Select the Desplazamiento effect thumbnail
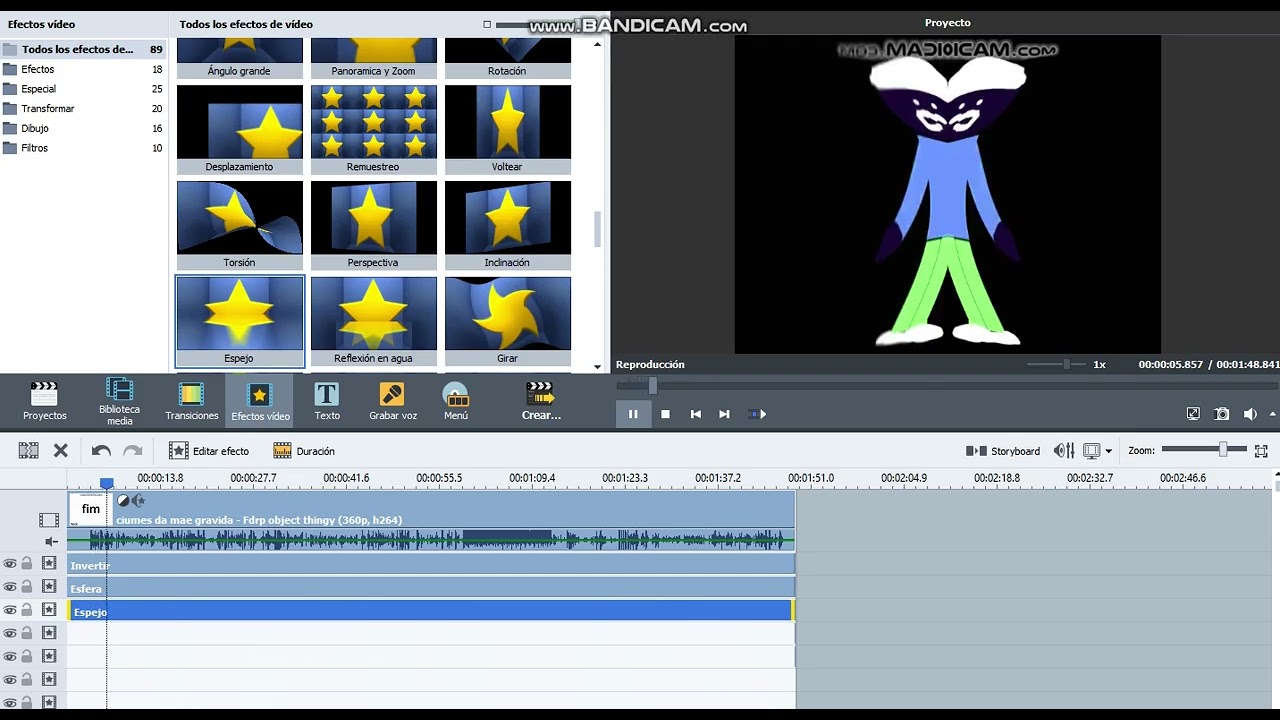 (240, 129)
